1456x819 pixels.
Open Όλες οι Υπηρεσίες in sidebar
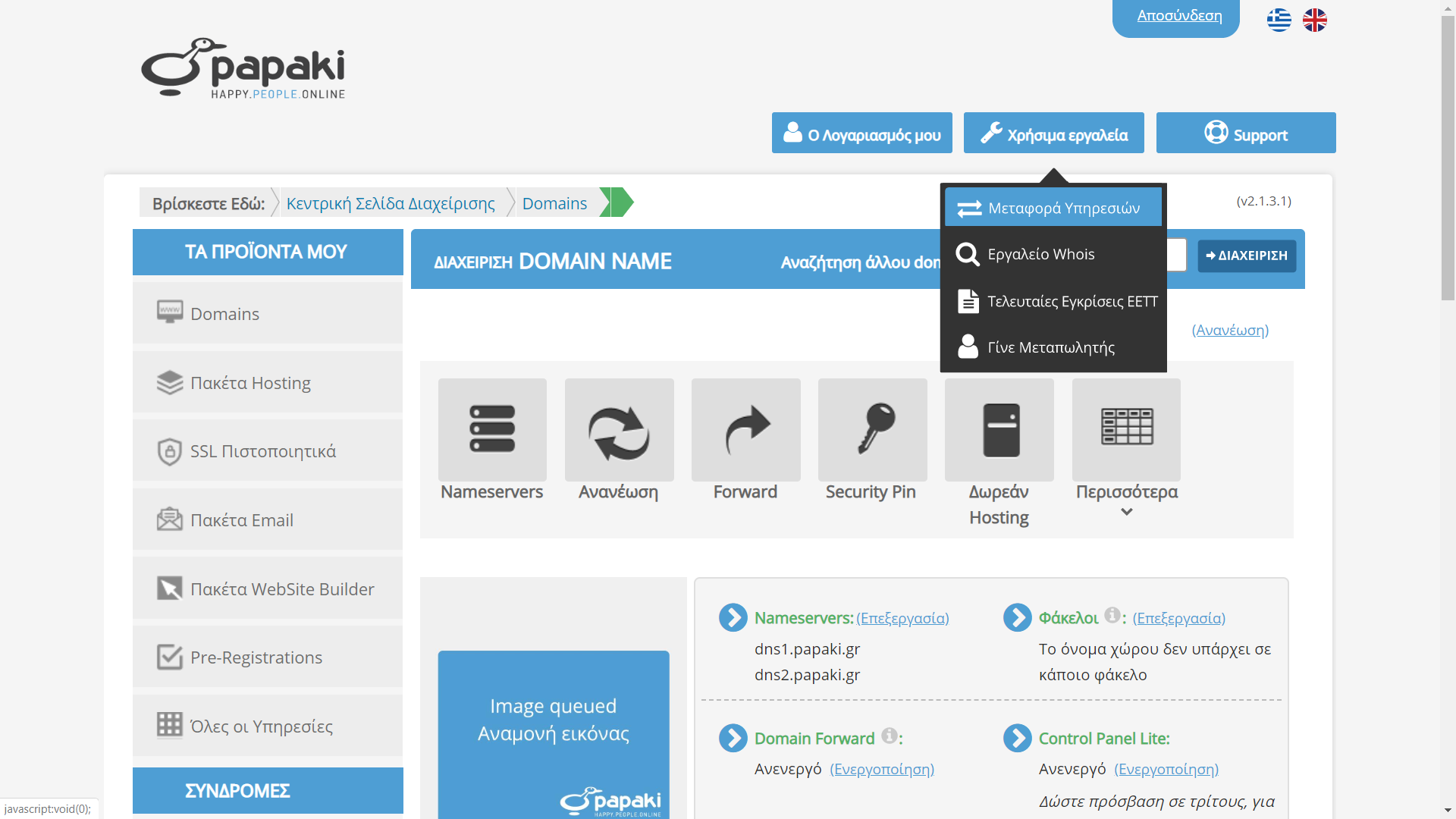(x=268, y=726)
